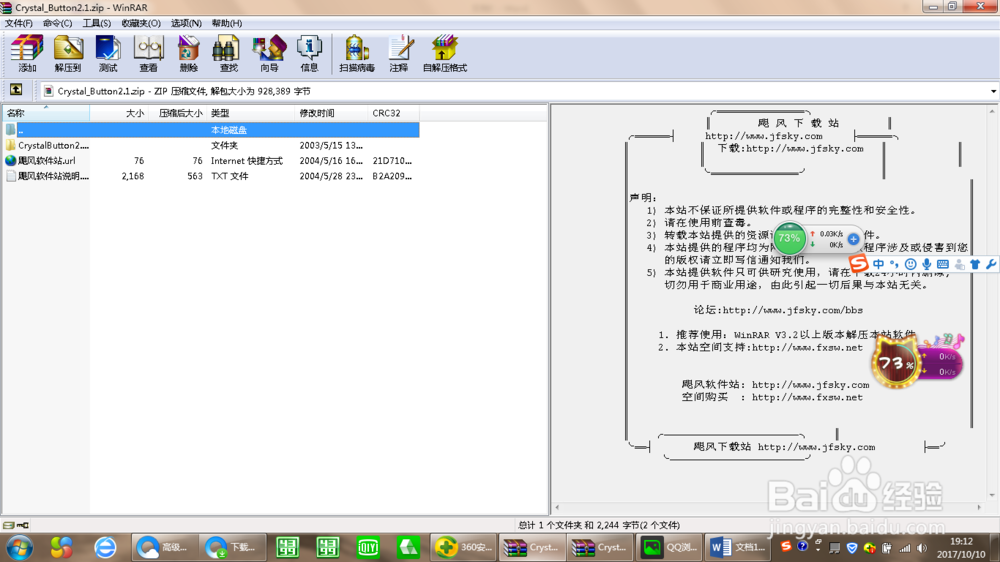Click the Sogou input S logo

click(x=858, y=263)
